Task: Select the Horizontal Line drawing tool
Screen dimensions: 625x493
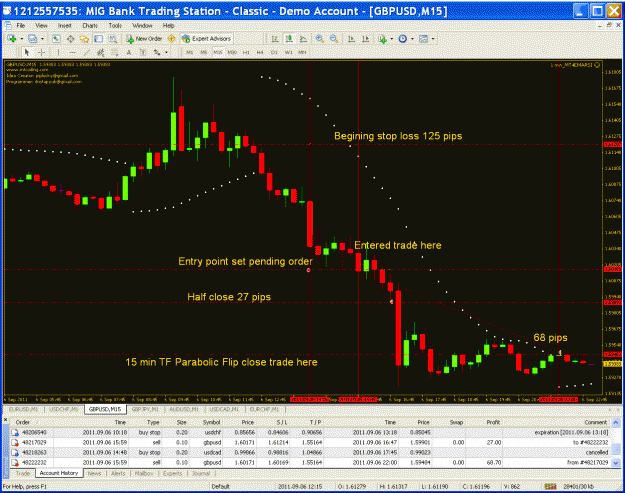Action: point(73,52)
